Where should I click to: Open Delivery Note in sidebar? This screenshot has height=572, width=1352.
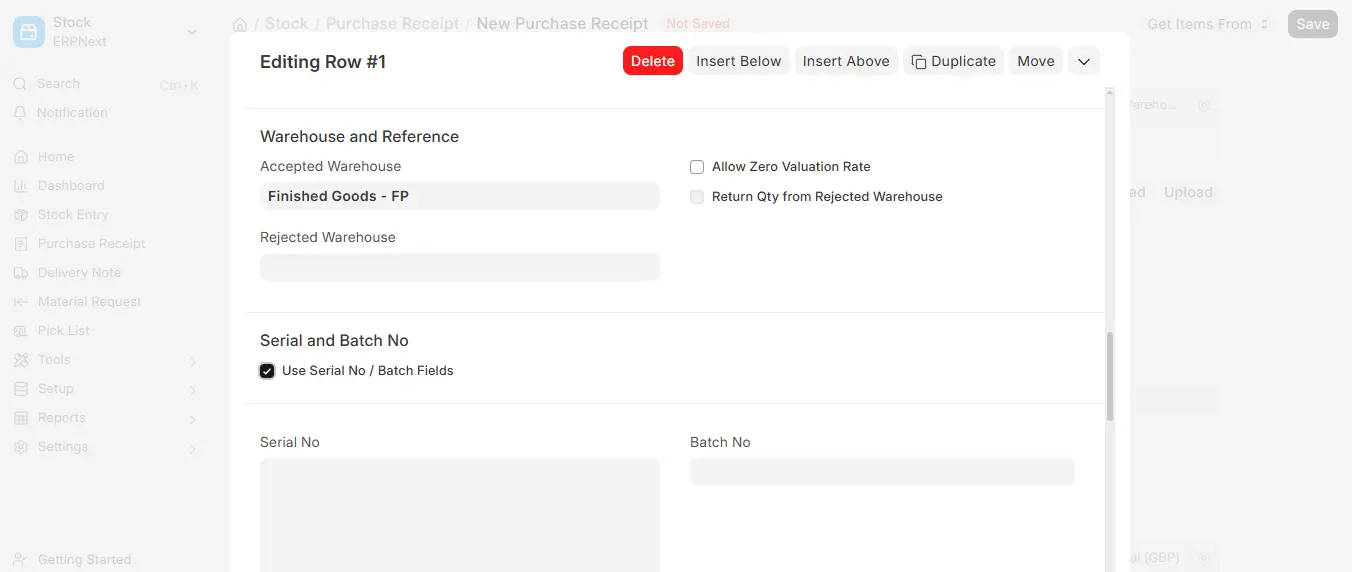[79, 273]
